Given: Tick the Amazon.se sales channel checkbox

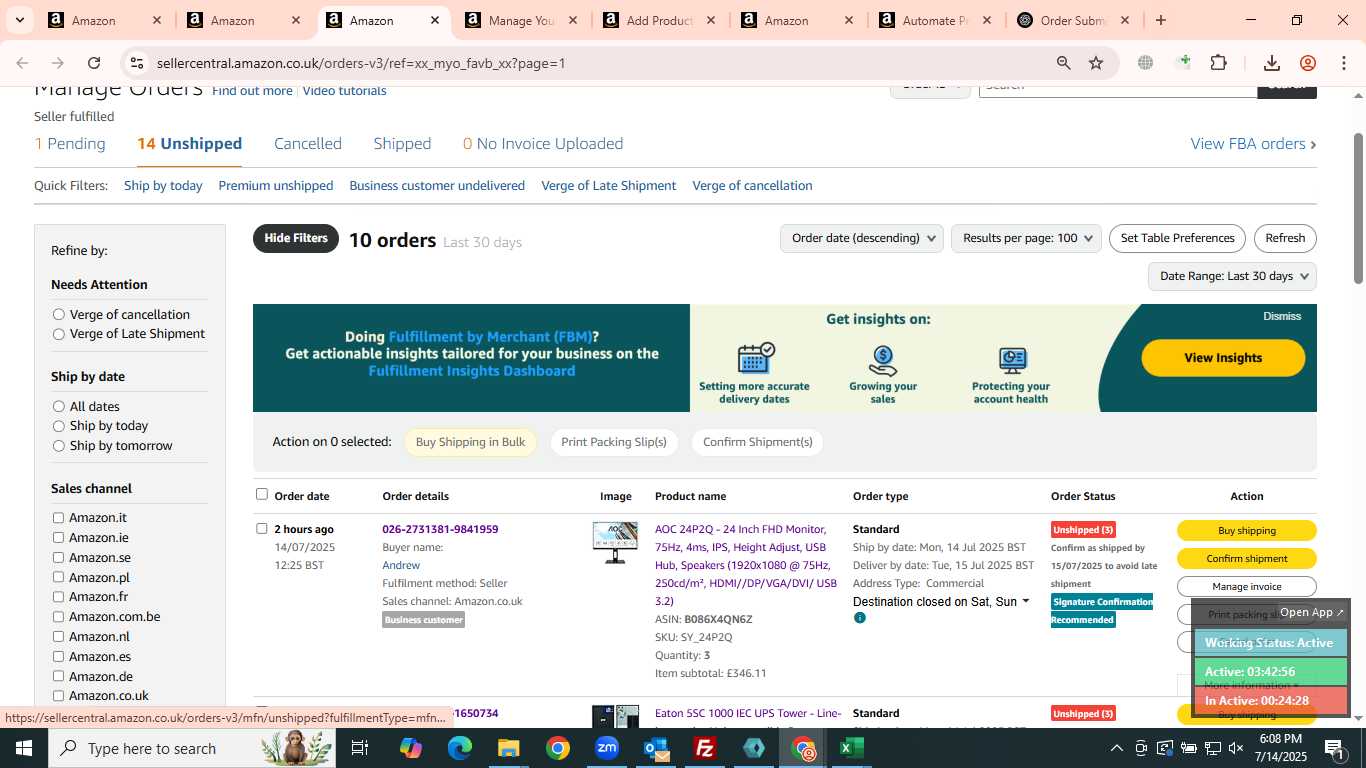Looking at the screenshot, I should pyautogui.click(x=59, y=558).
